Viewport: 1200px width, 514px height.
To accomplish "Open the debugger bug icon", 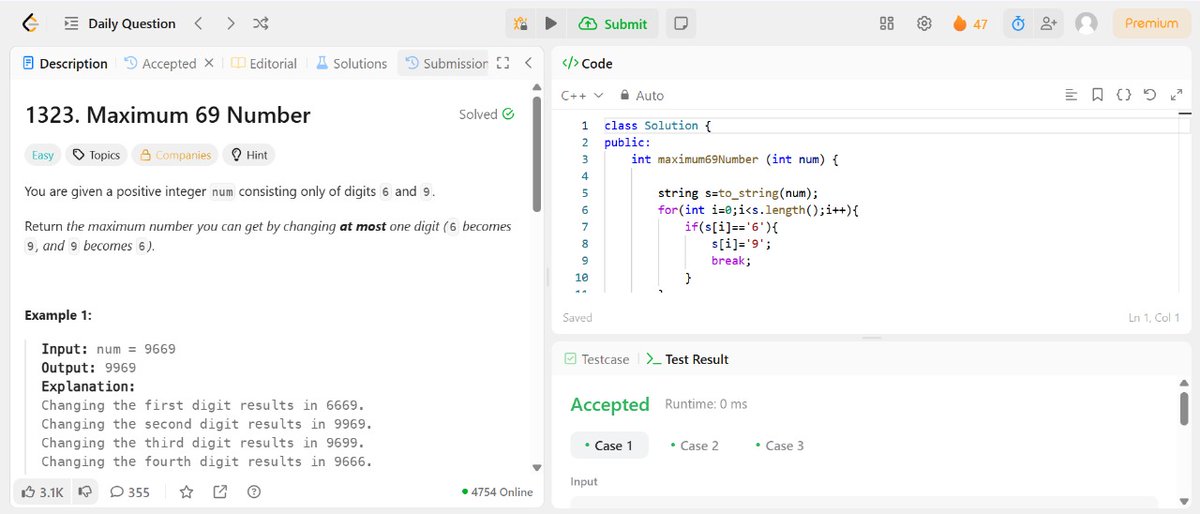I will point(521,23).
